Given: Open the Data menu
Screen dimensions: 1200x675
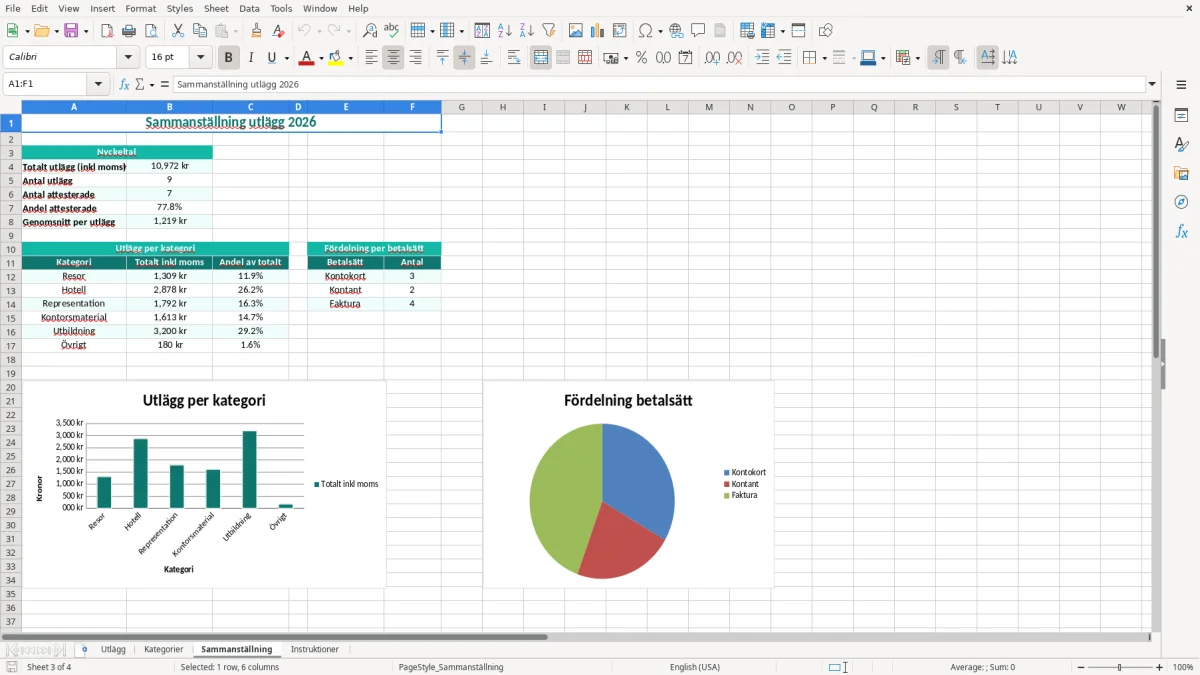Looking at the screenshot, I should tap(249, 8).
